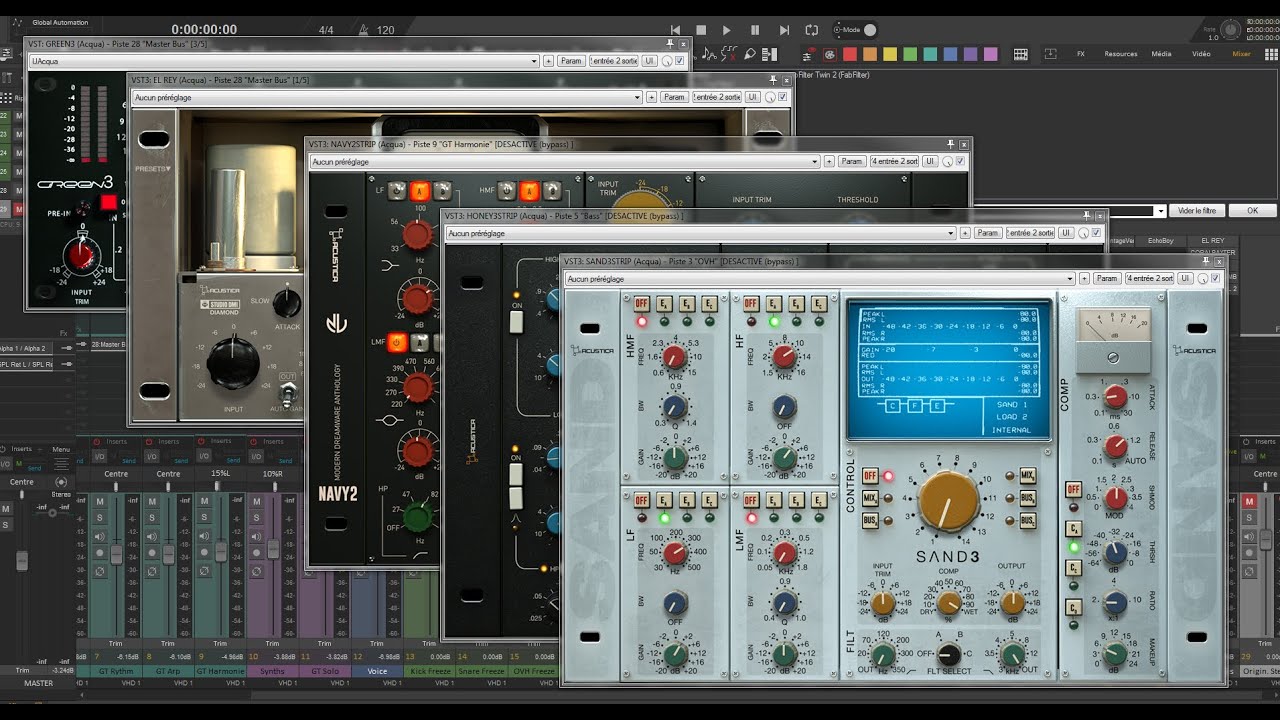The image size is (1280, 720).
Task: Click the Vider le filtre button
Action: pyautogui.click(x=1197, y=211)
